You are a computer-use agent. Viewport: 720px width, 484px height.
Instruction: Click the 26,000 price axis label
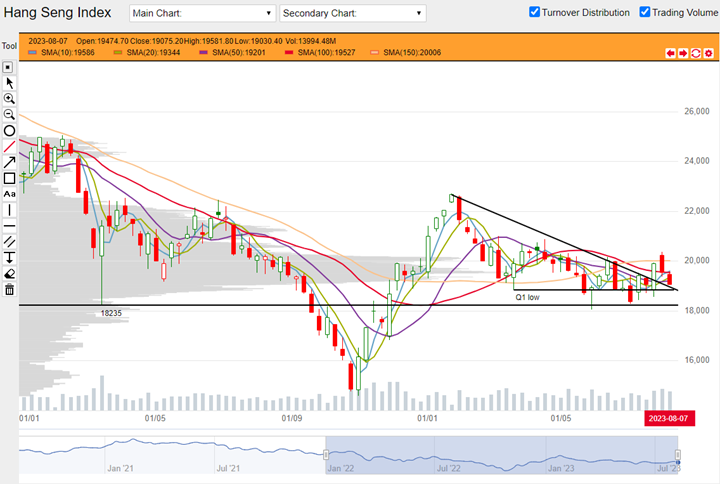[697, 111]
